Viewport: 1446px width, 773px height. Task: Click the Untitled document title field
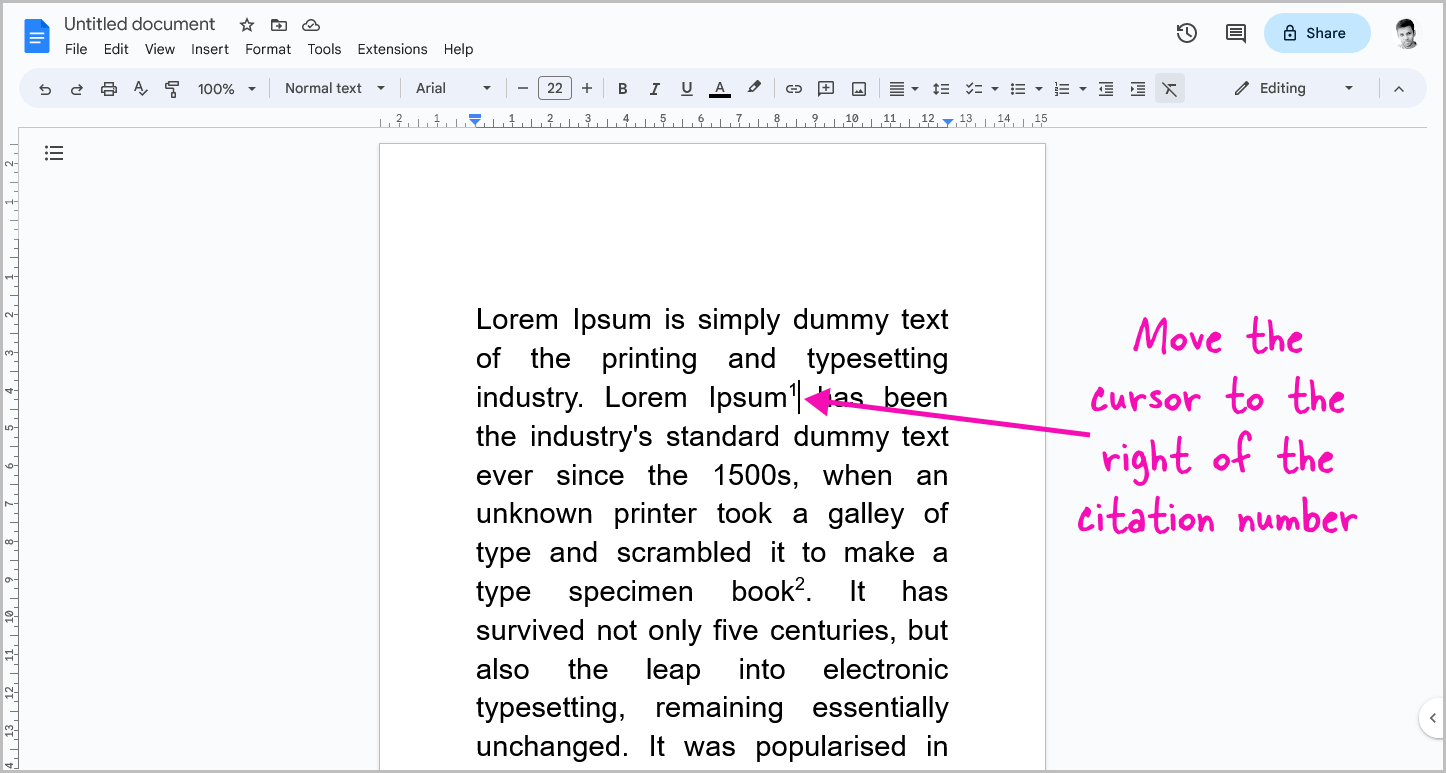click(x=139, y=23)
